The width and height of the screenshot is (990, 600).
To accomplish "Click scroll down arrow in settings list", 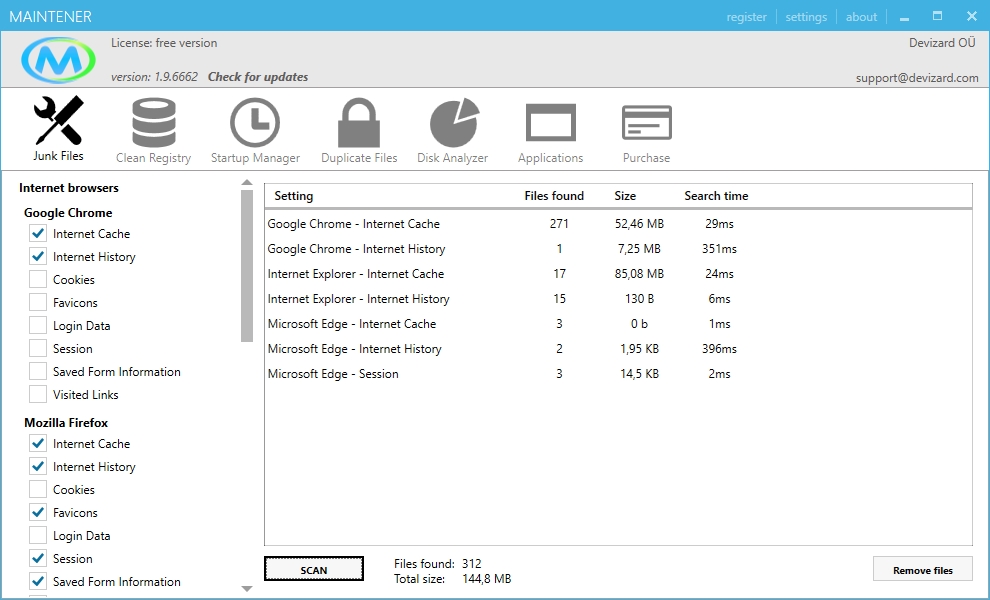I will [x=247, y=589].
